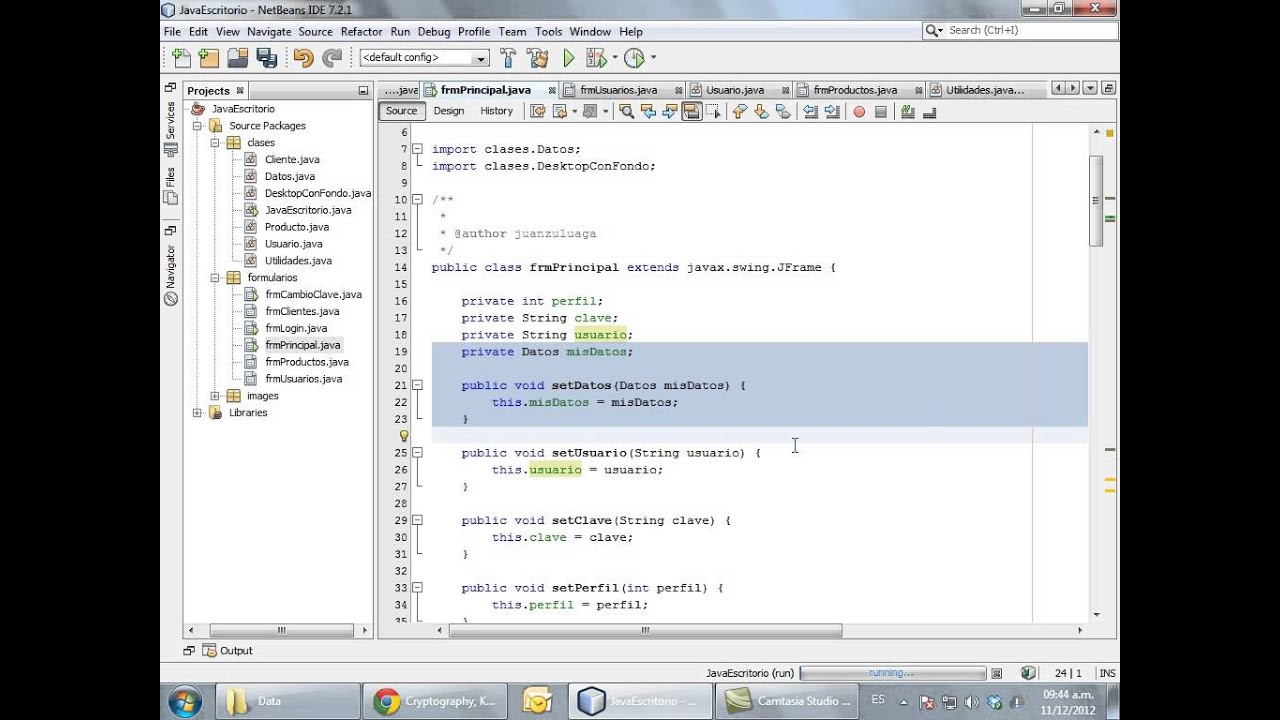Viewport: 1280px width, 720px height.
Task: Open the History view button
Action: 496,111
